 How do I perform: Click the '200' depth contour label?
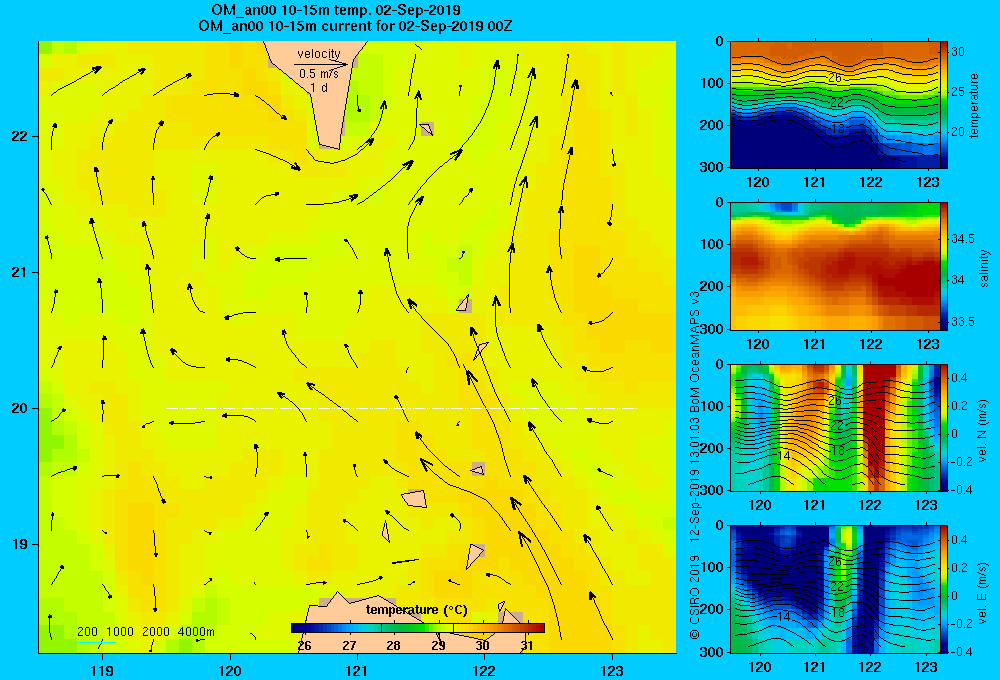[87, 632]
